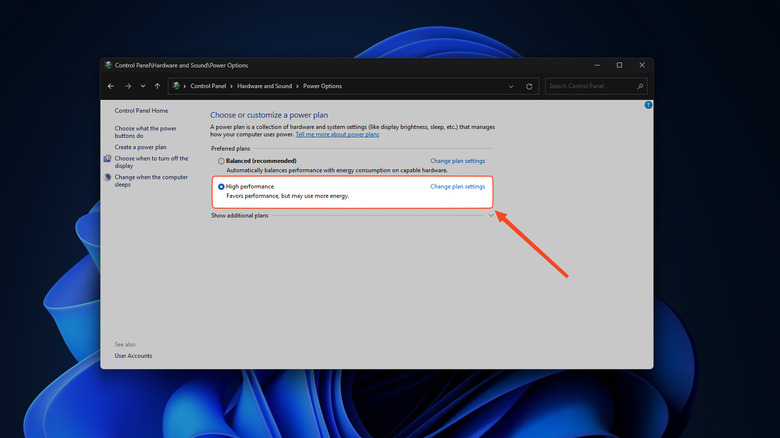
Task: Click Control Panel breadcrumb in address bar
Action: (209, 86)
